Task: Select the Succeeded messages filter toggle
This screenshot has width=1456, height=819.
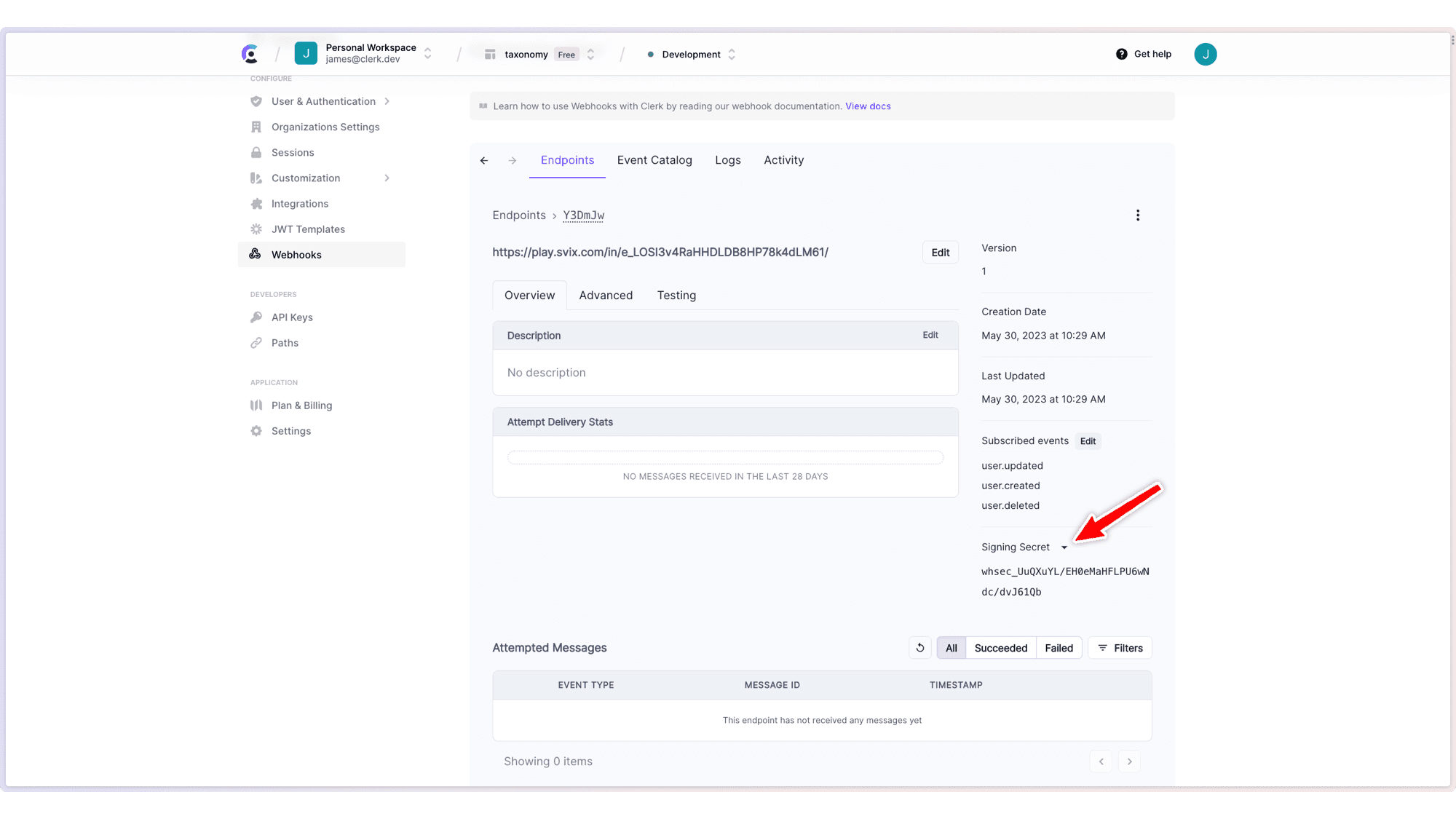Action: coord(1000,647)
